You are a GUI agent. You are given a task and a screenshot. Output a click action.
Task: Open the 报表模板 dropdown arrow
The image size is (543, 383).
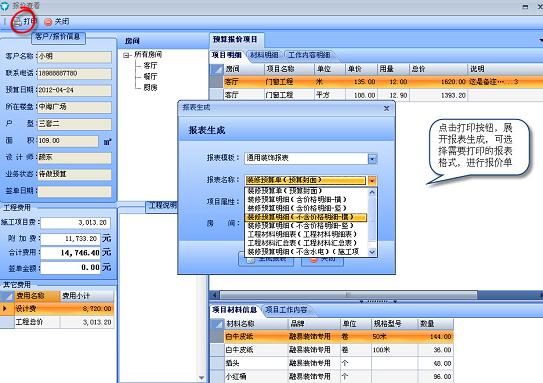372,159
